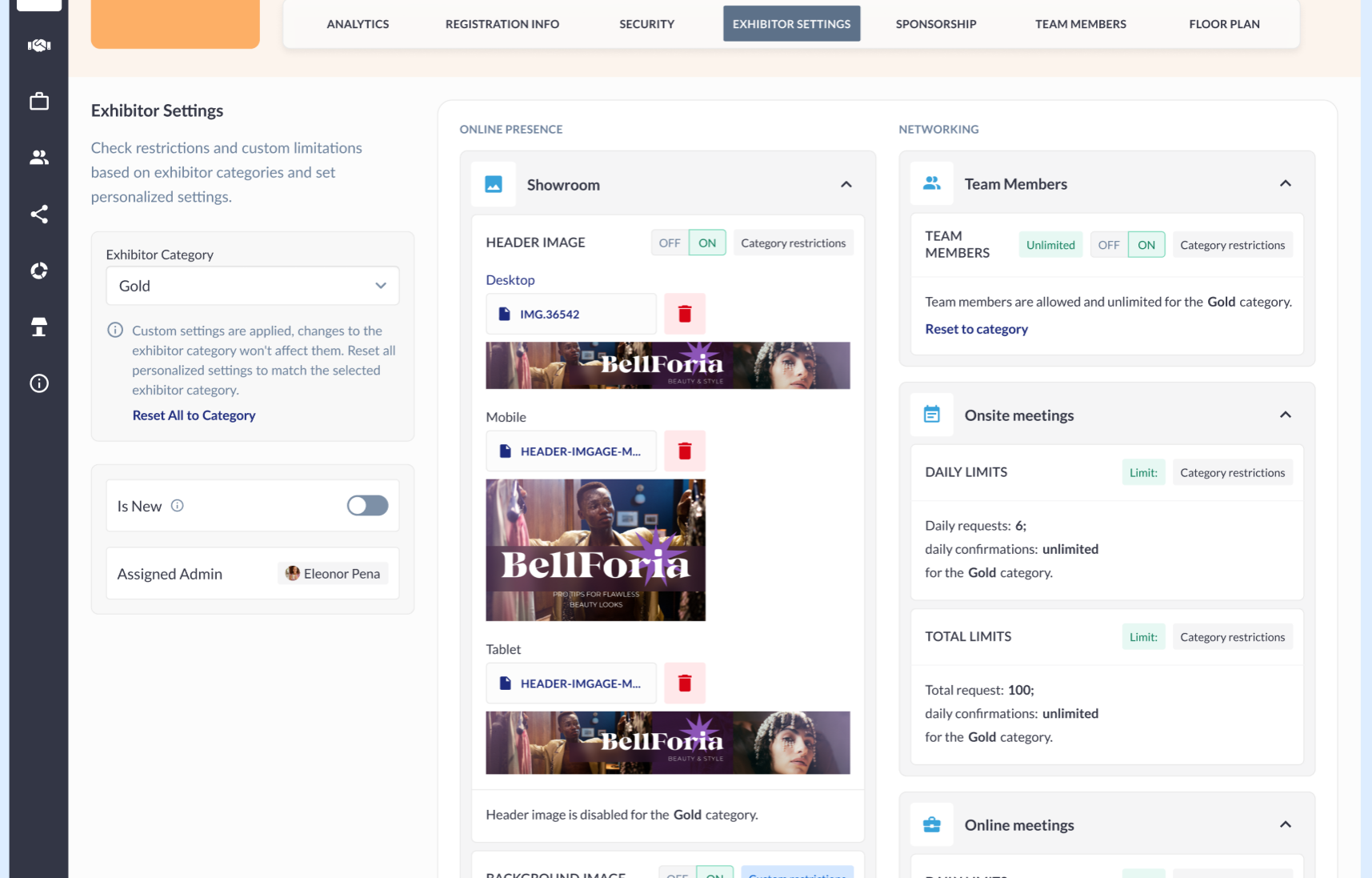Open the info circle icon in sidebar
The height and width of the screenshot is (878, 1372).
coord(39,383)
